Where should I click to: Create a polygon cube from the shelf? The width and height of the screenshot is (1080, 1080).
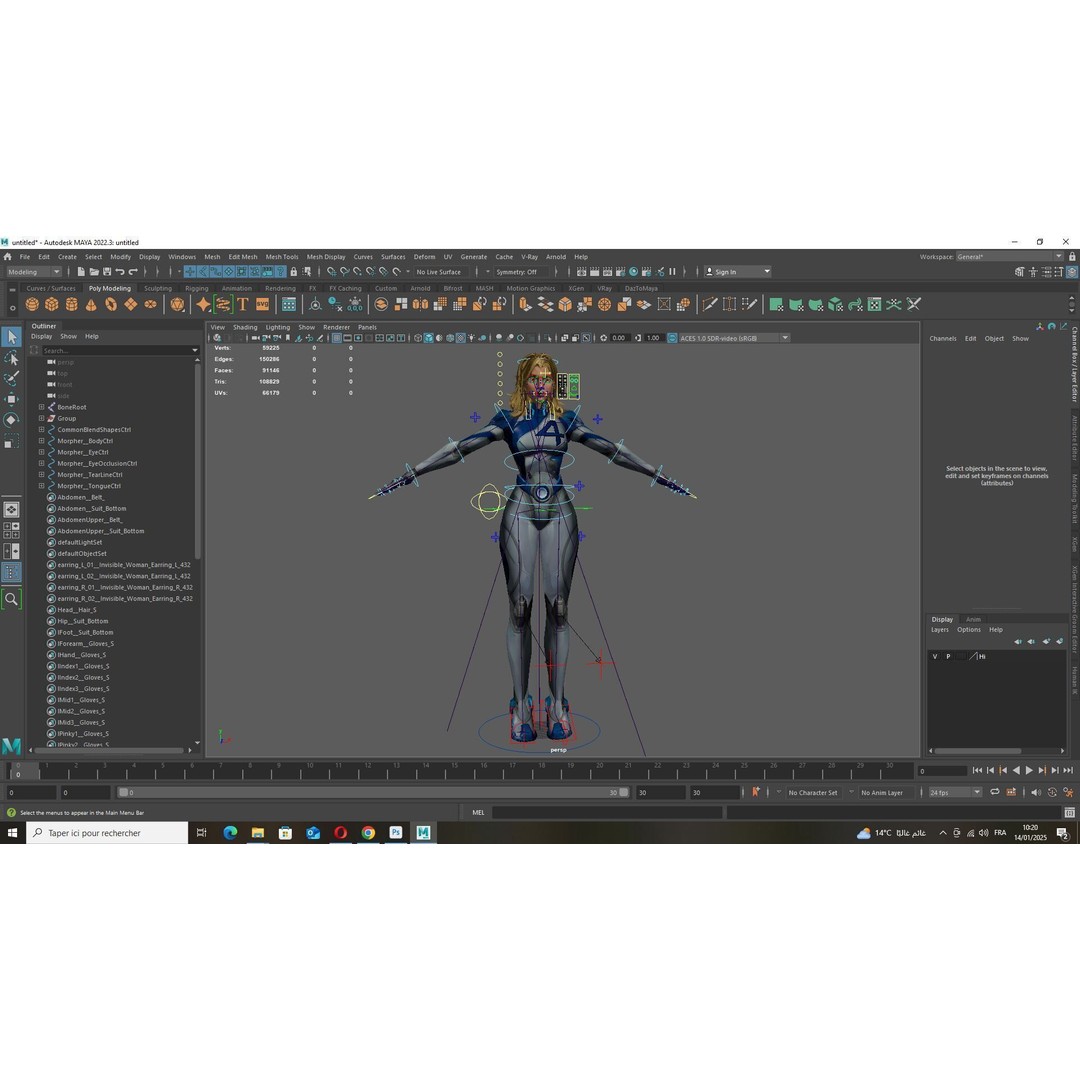coord(52,304)
